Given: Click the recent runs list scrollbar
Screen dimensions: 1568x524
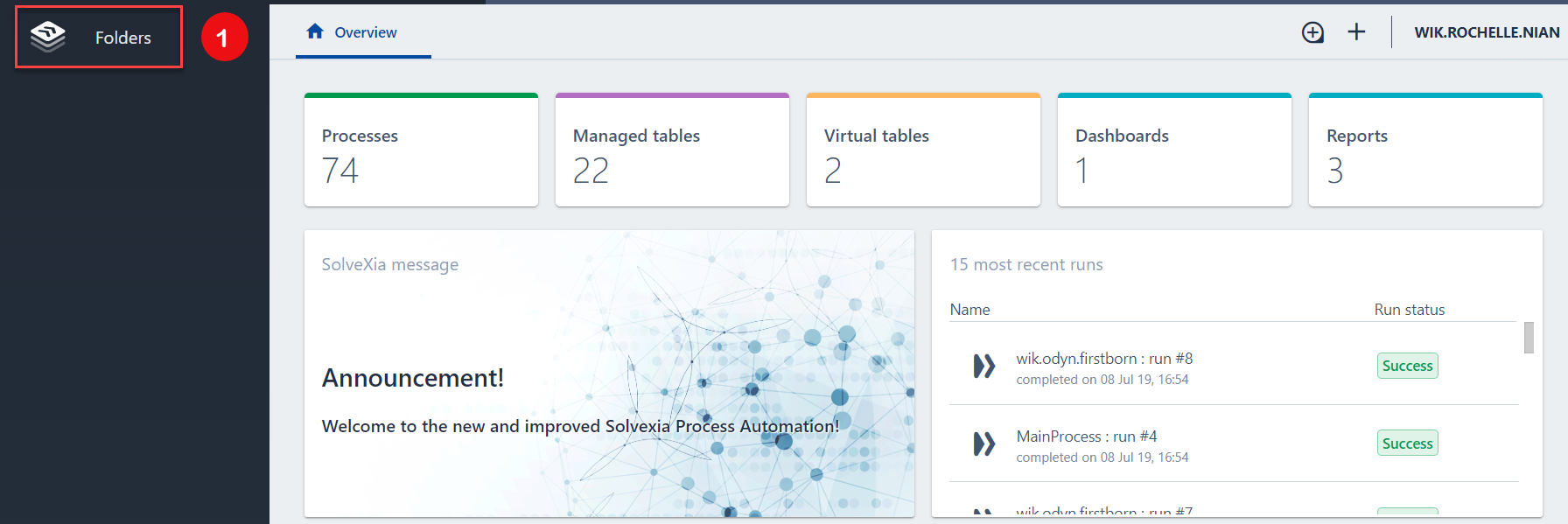Looking at the screenshot, I should 1529,338.
